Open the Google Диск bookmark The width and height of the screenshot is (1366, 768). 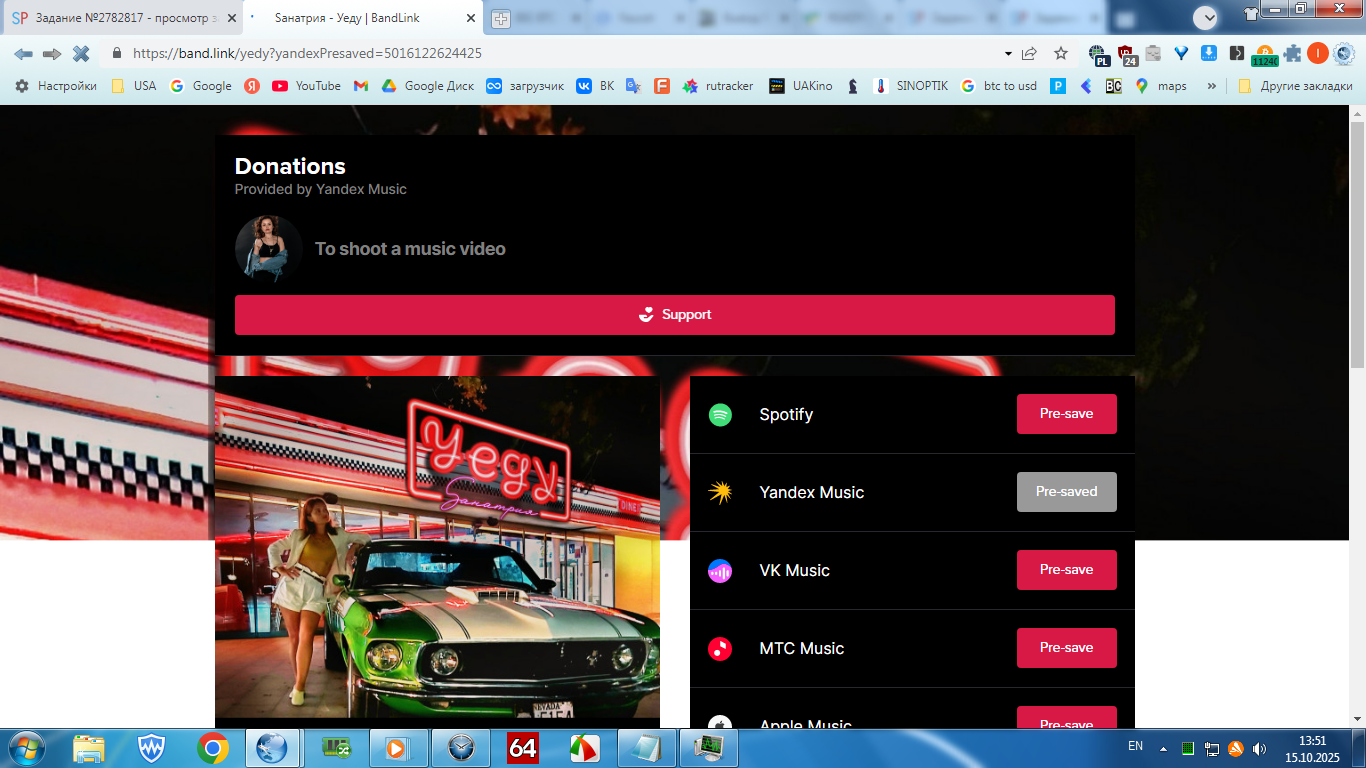[x=428, y=86]
